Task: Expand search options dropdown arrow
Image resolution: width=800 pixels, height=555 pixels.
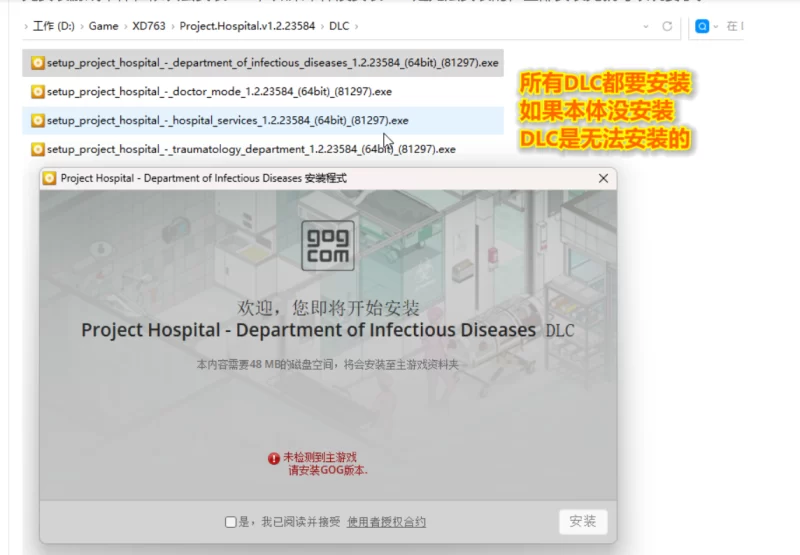Action: pyautogui.click(x=716, y=27)
